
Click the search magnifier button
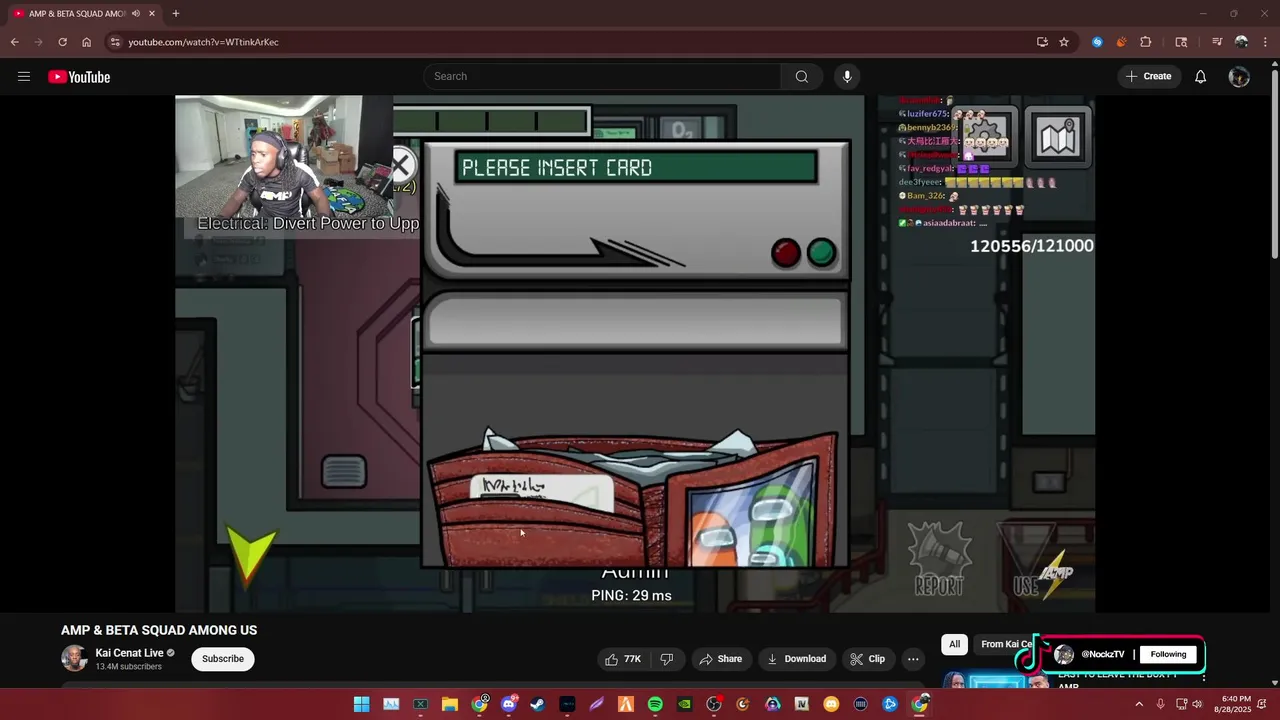click(x=802, y=77)
